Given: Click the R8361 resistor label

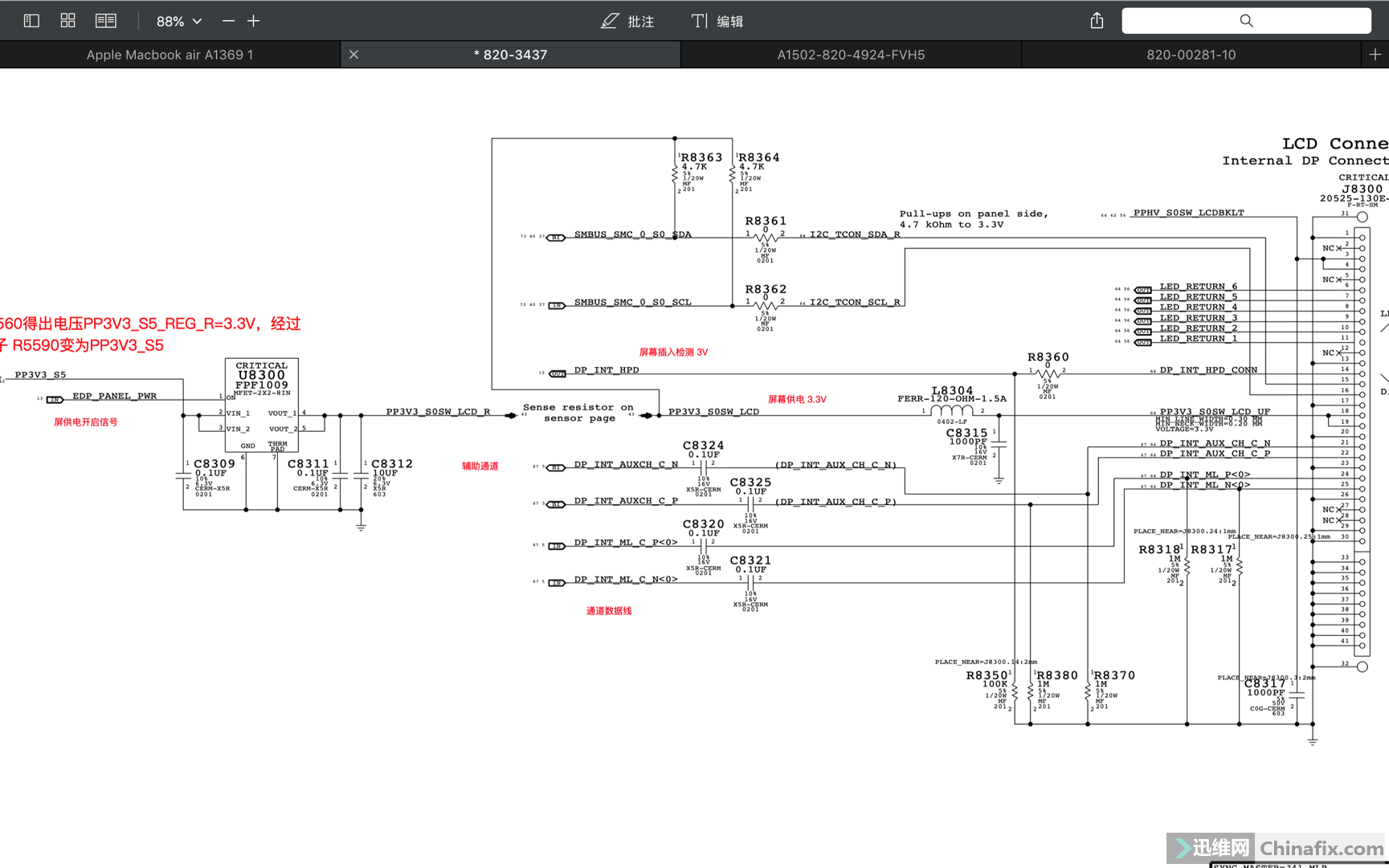Looking at the screenshot, I should [766, 221].
